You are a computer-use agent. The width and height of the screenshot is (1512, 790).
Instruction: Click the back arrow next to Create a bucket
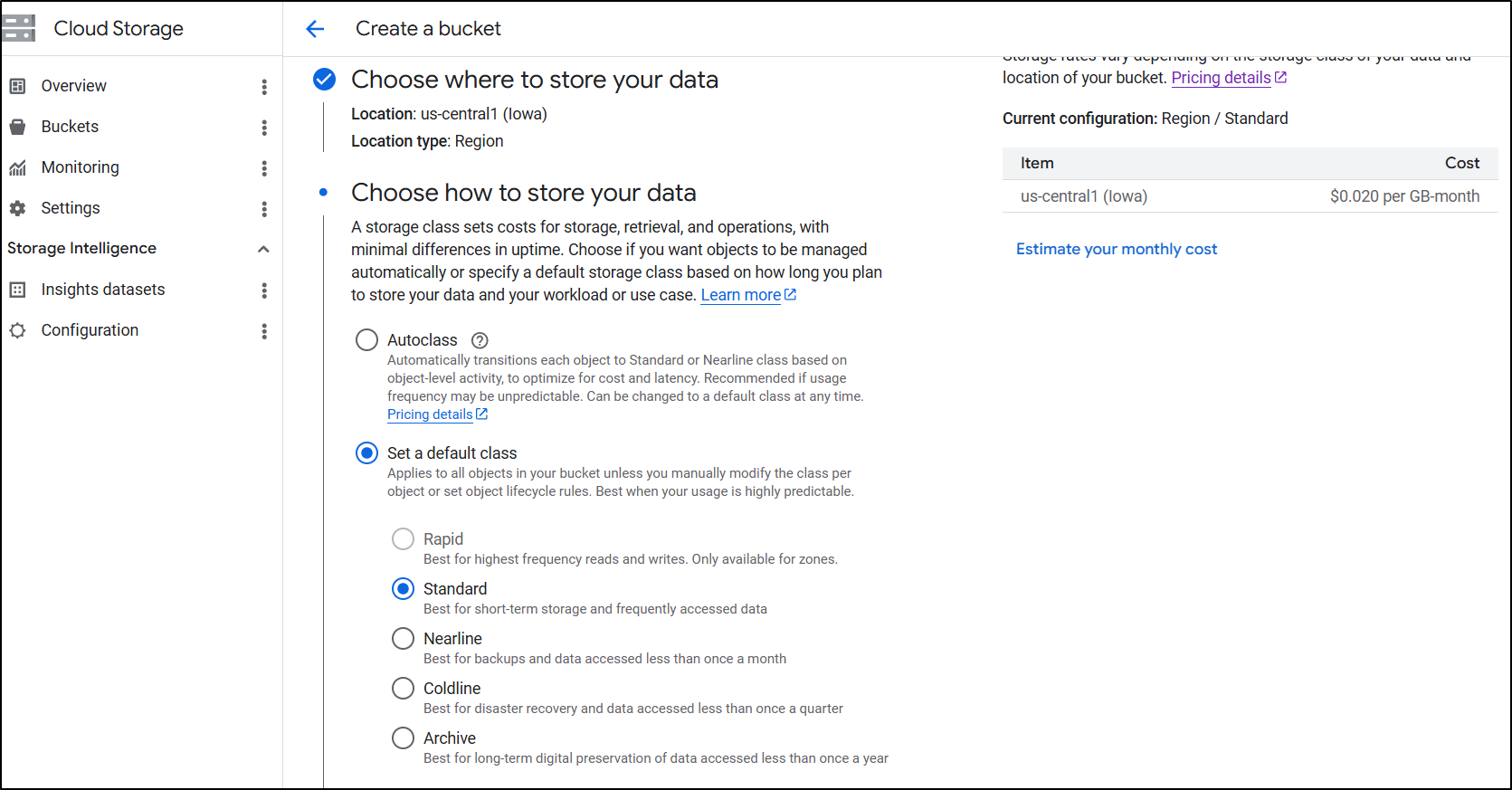315,29
